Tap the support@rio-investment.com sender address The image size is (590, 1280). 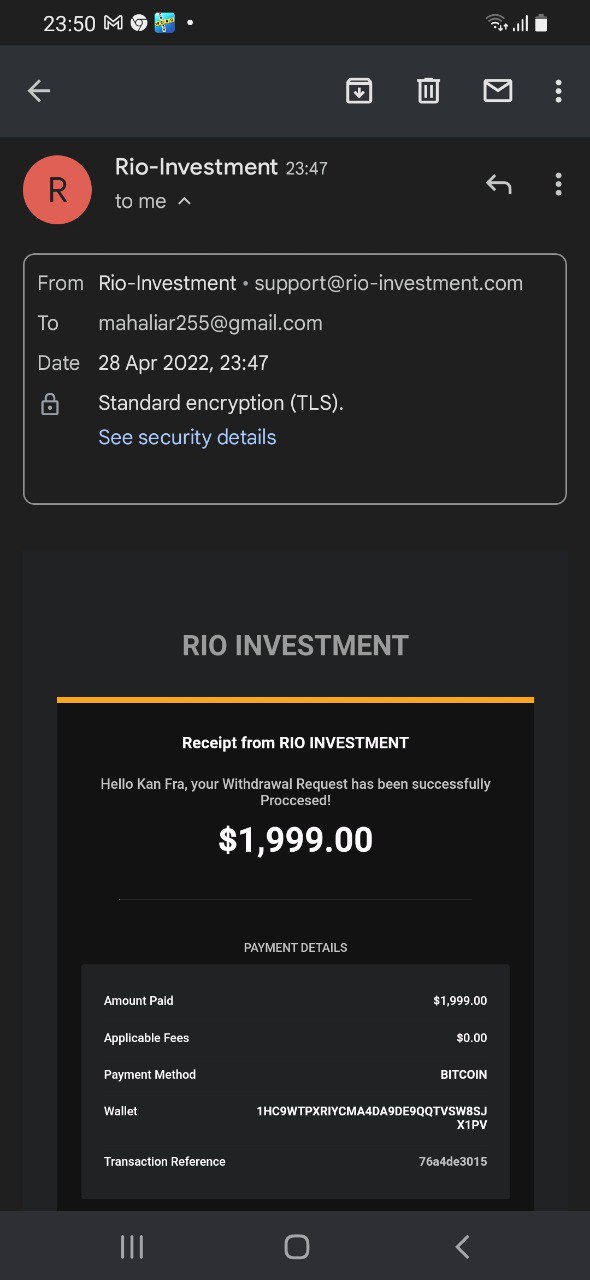point(388,283)
